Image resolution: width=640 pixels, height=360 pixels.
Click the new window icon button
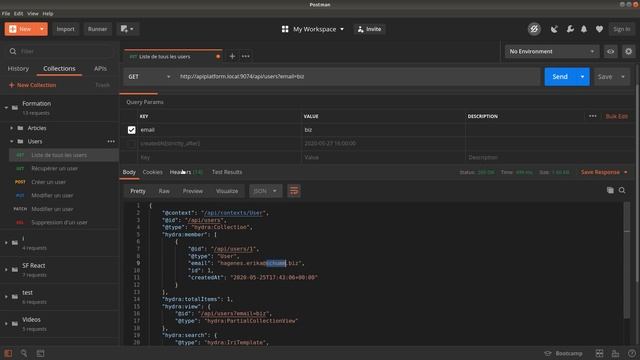(127, 29)
